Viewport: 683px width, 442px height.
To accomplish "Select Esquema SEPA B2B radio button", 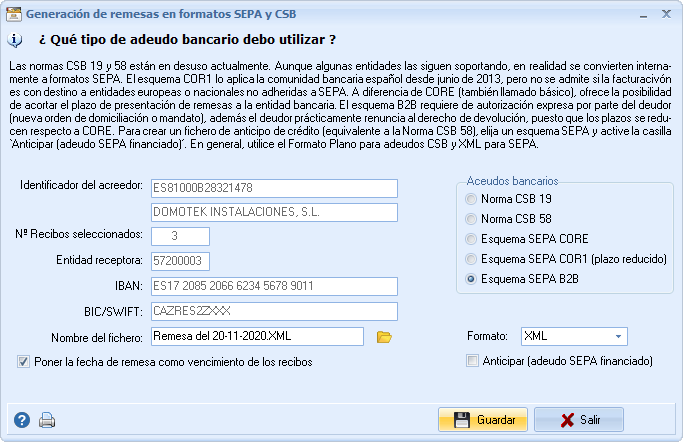I will click(472, 279).
